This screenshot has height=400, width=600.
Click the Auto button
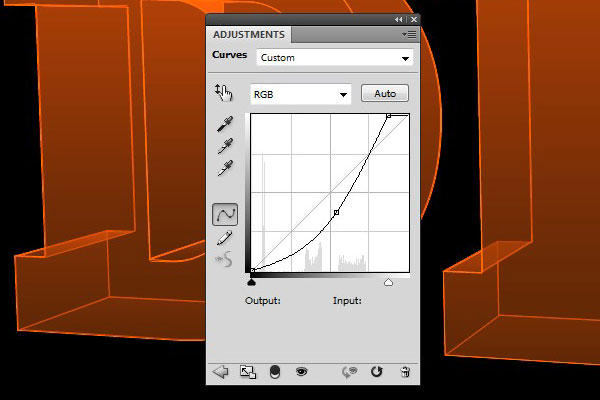click(385, 93)
